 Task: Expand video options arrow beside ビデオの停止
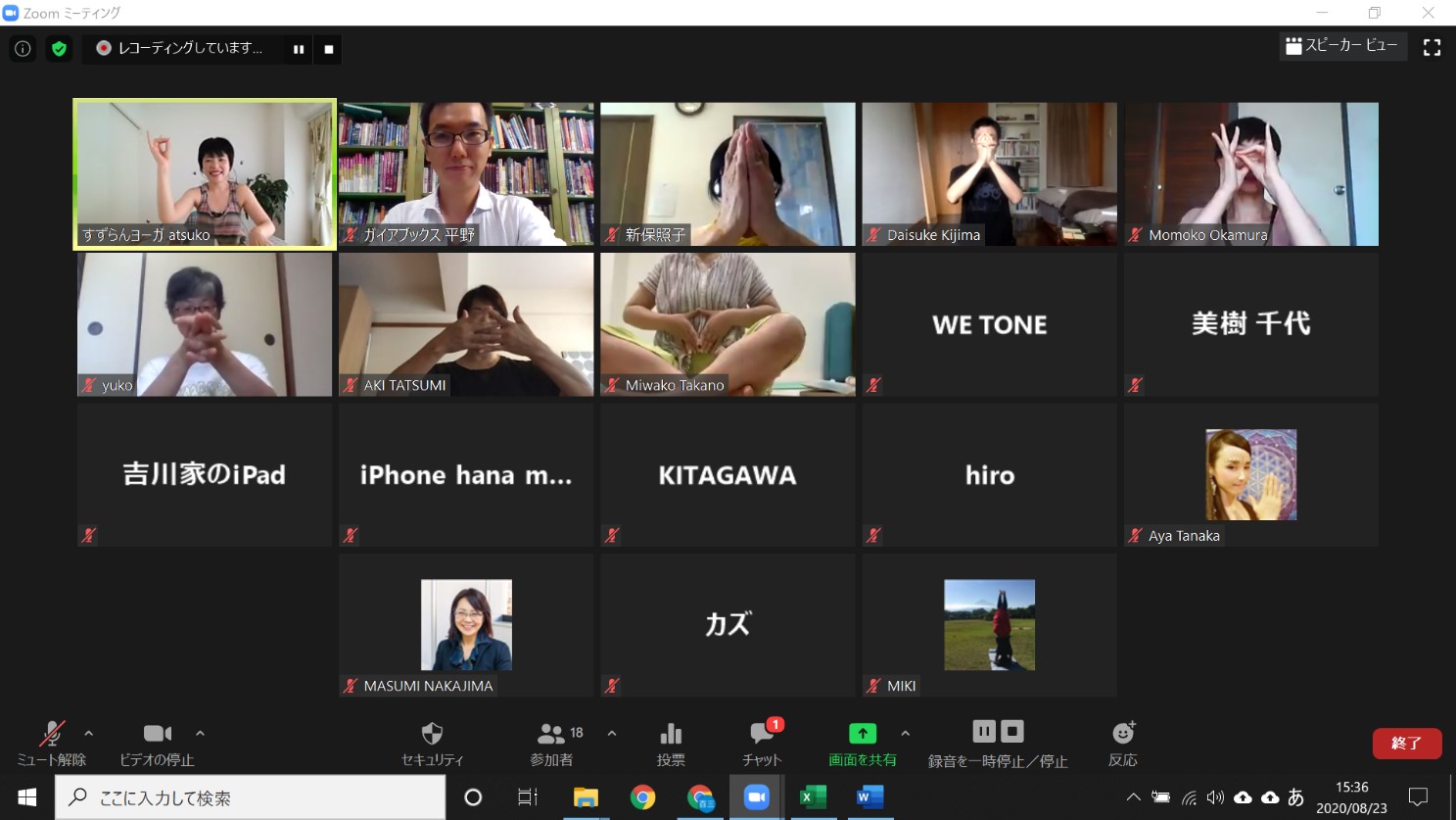point(200,733)
